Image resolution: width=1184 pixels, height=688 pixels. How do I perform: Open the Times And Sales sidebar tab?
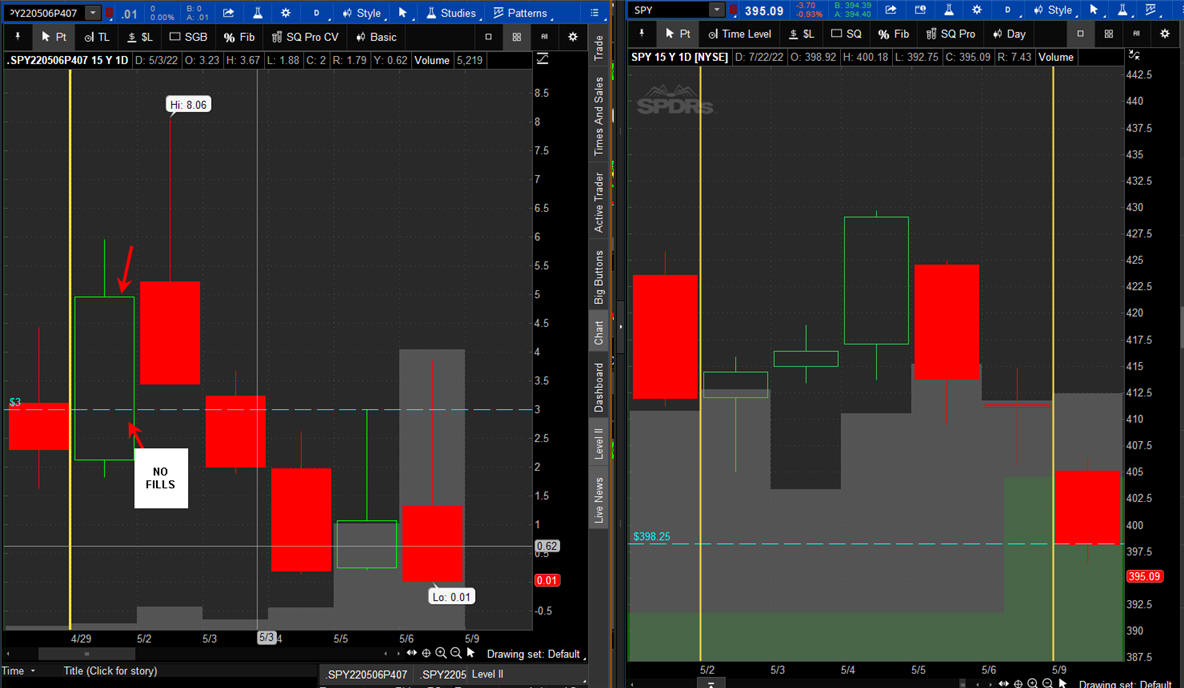599,116
